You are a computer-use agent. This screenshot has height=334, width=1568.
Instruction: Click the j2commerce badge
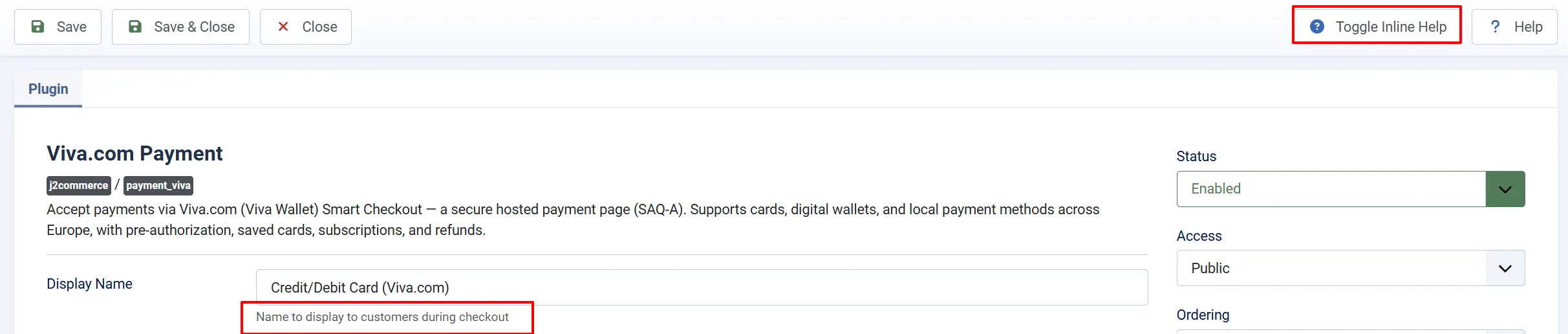tap(79, 186)
